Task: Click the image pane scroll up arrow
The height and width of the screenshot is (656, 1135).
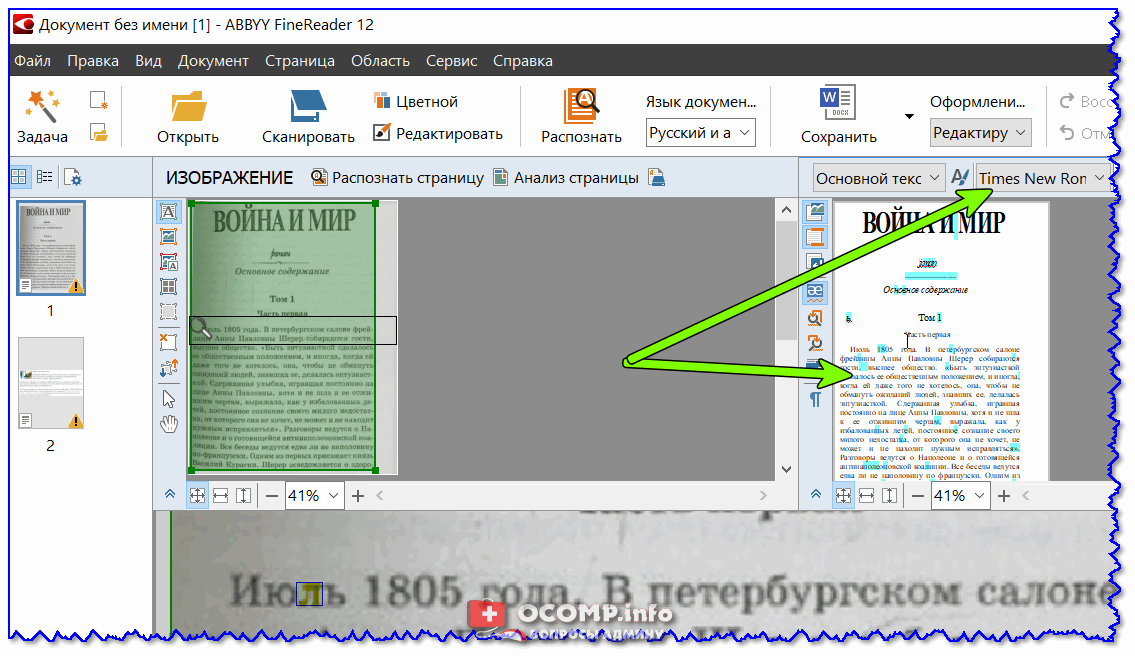Action: tap(786, 210)
